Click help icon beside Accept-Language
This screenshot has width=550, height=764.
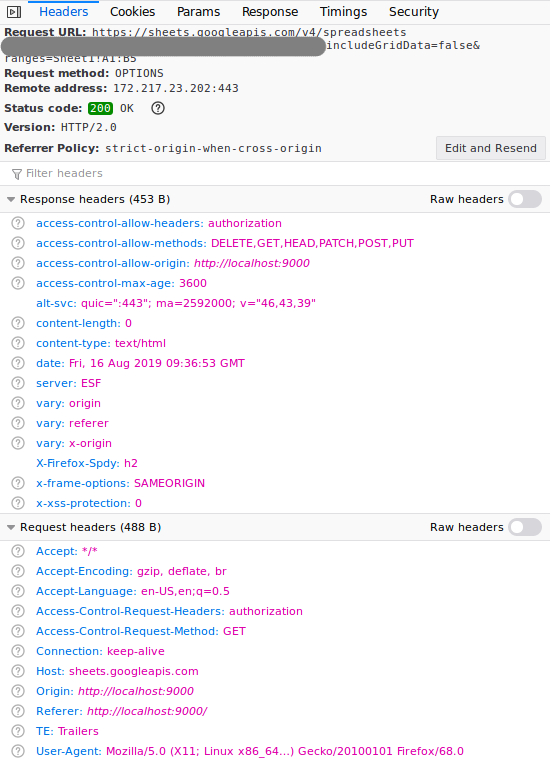tap(18, 591)
